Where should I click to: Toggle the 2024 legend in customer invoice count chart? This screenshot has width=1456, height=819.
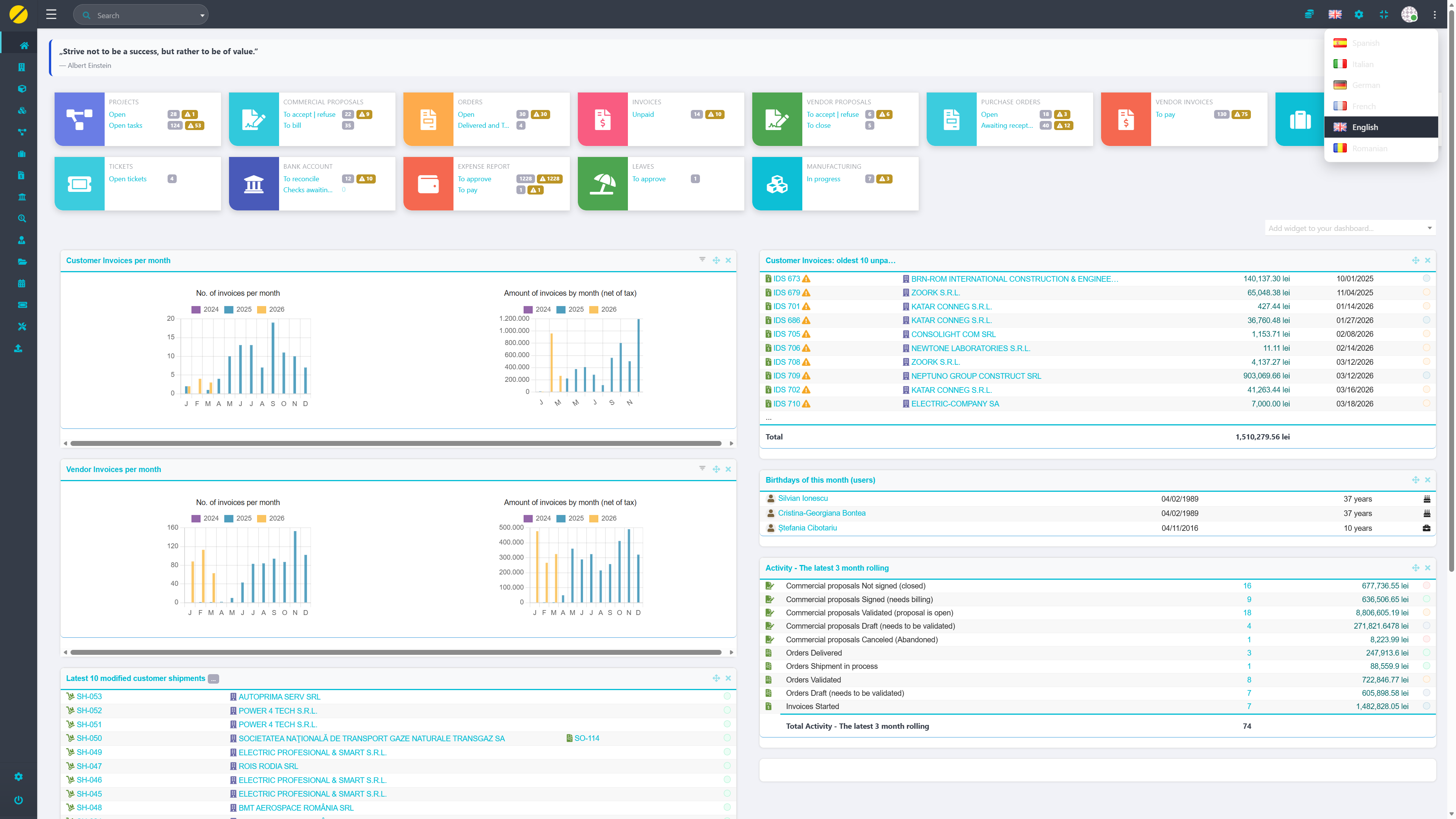(205, 309)
